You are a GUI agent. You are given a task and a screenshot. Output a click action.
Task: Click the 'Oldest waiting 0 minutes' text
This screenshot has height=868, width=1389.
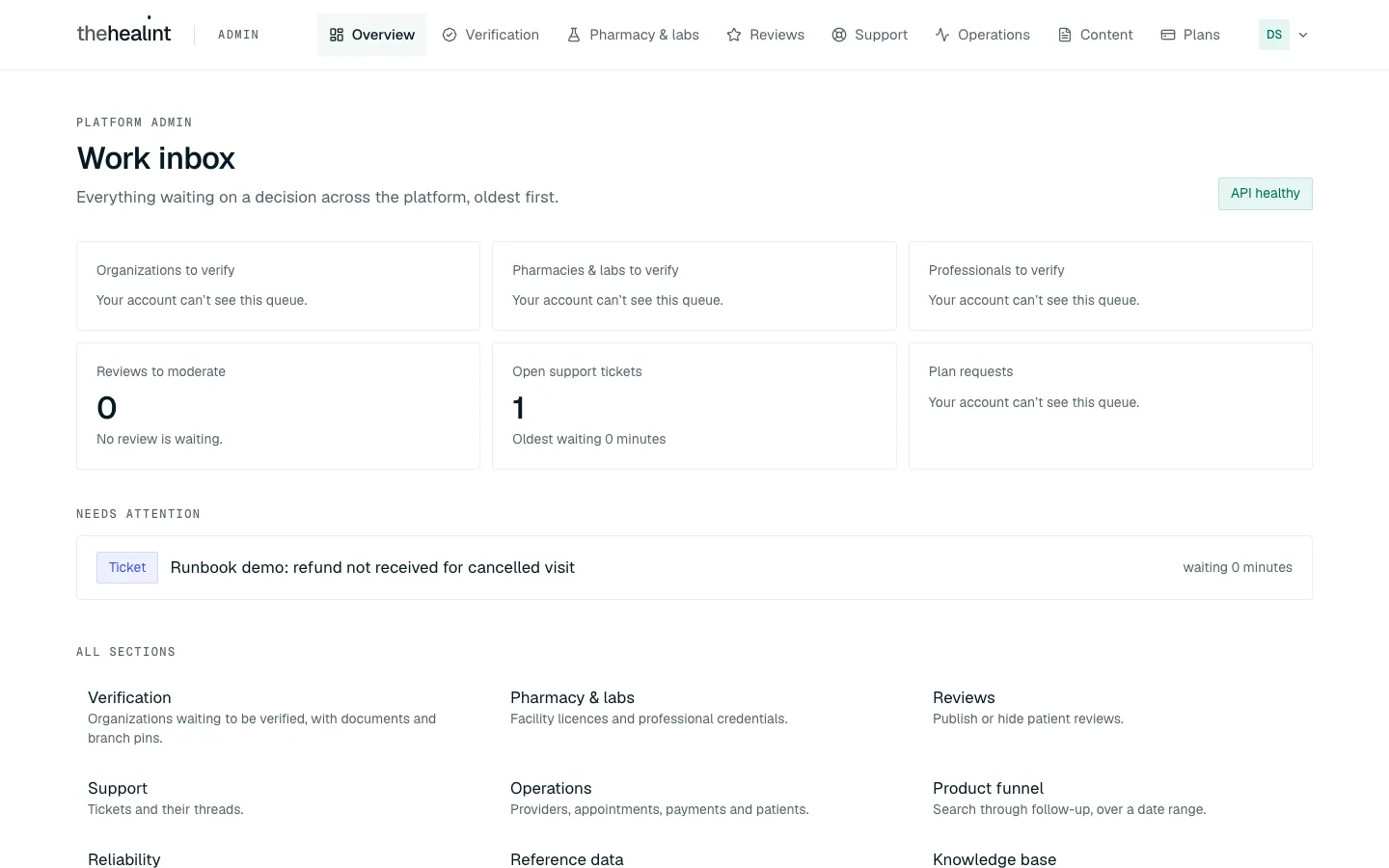click(x=589, y=439)
